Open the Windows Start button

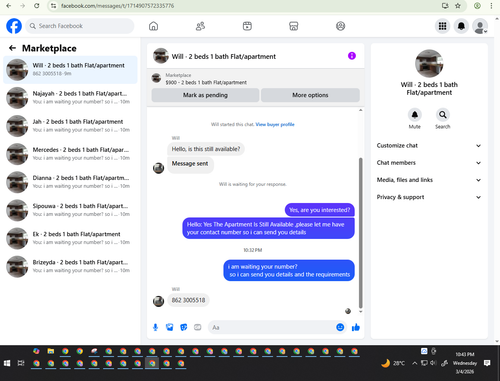tap(7, 363)
